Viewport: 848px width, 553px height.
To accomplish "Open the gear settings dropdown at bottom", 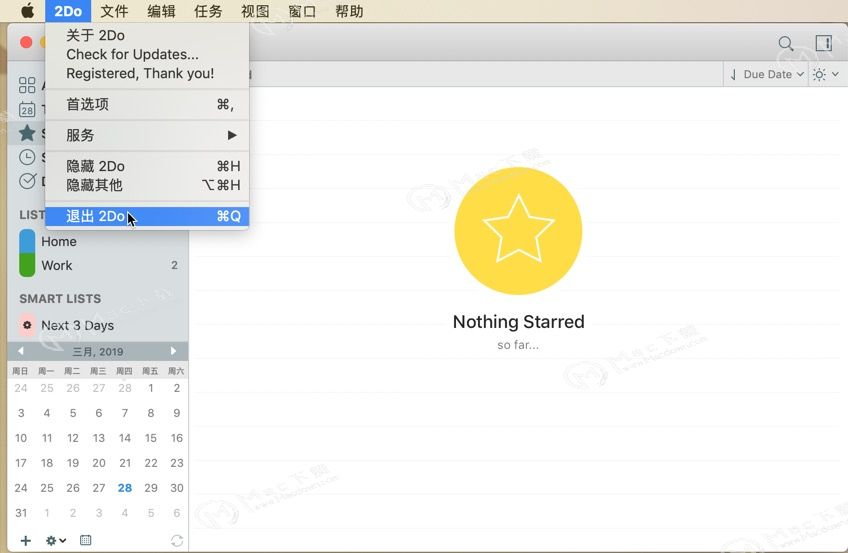I will pos(56,541).
